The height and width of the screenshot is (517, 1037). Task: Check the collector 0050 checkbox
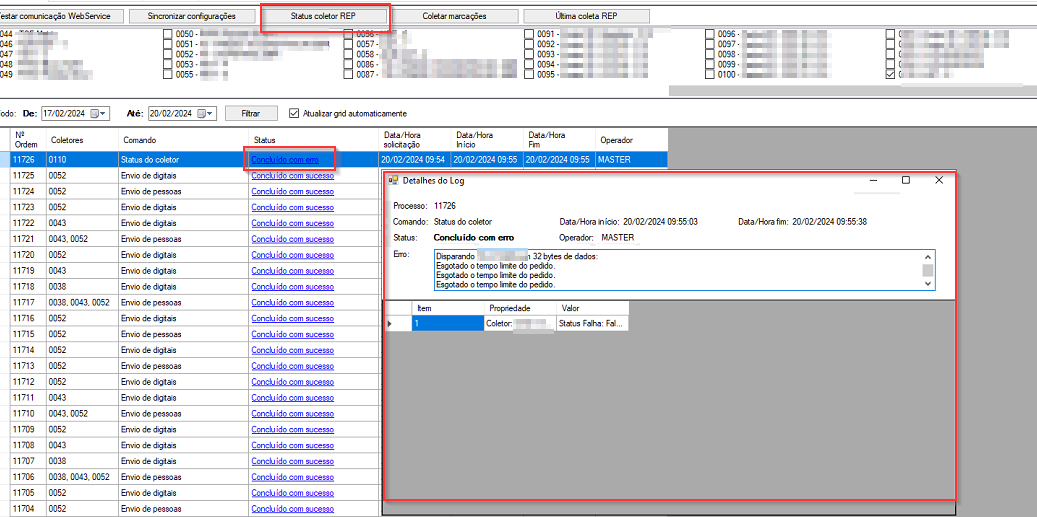[x=167, y=34]
